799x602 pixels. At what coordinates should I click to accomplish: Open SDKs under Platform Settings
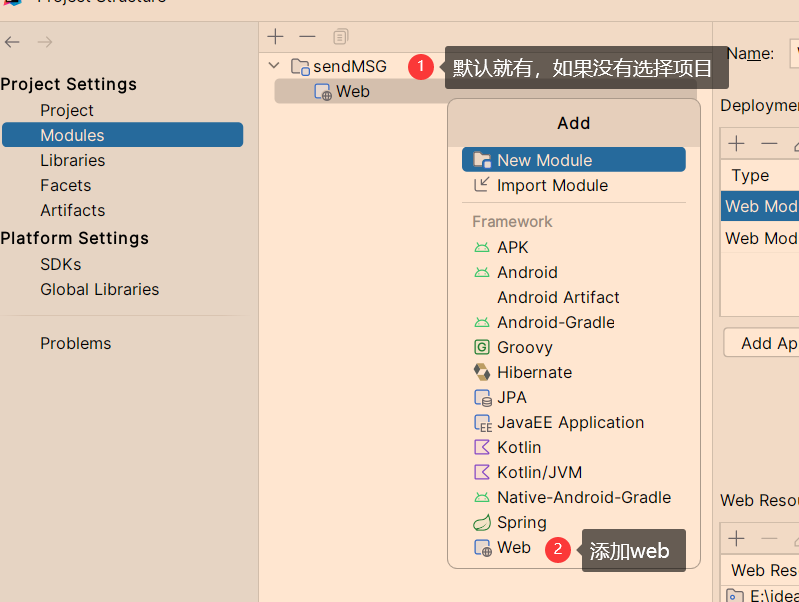pos(60,264)
